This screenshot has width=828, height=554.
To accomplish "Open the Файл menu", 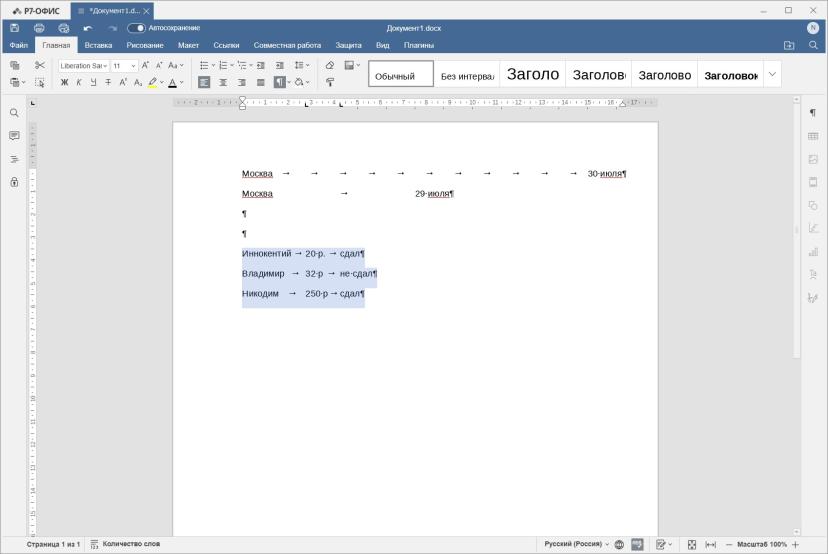I will click(18, 45).
